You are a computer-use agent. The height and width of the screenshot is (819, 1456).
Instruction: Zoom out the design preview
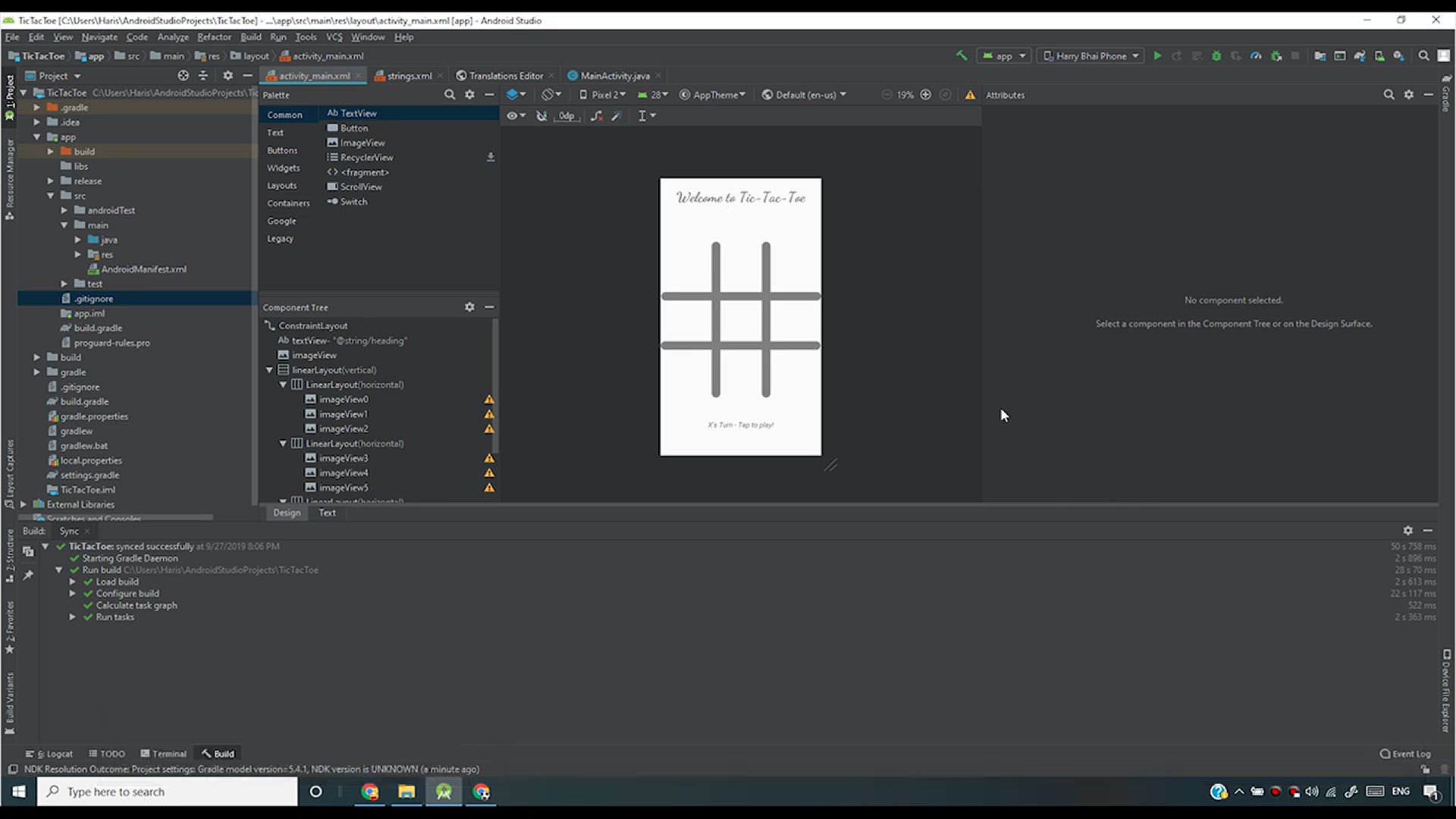(x=886, y=95)
